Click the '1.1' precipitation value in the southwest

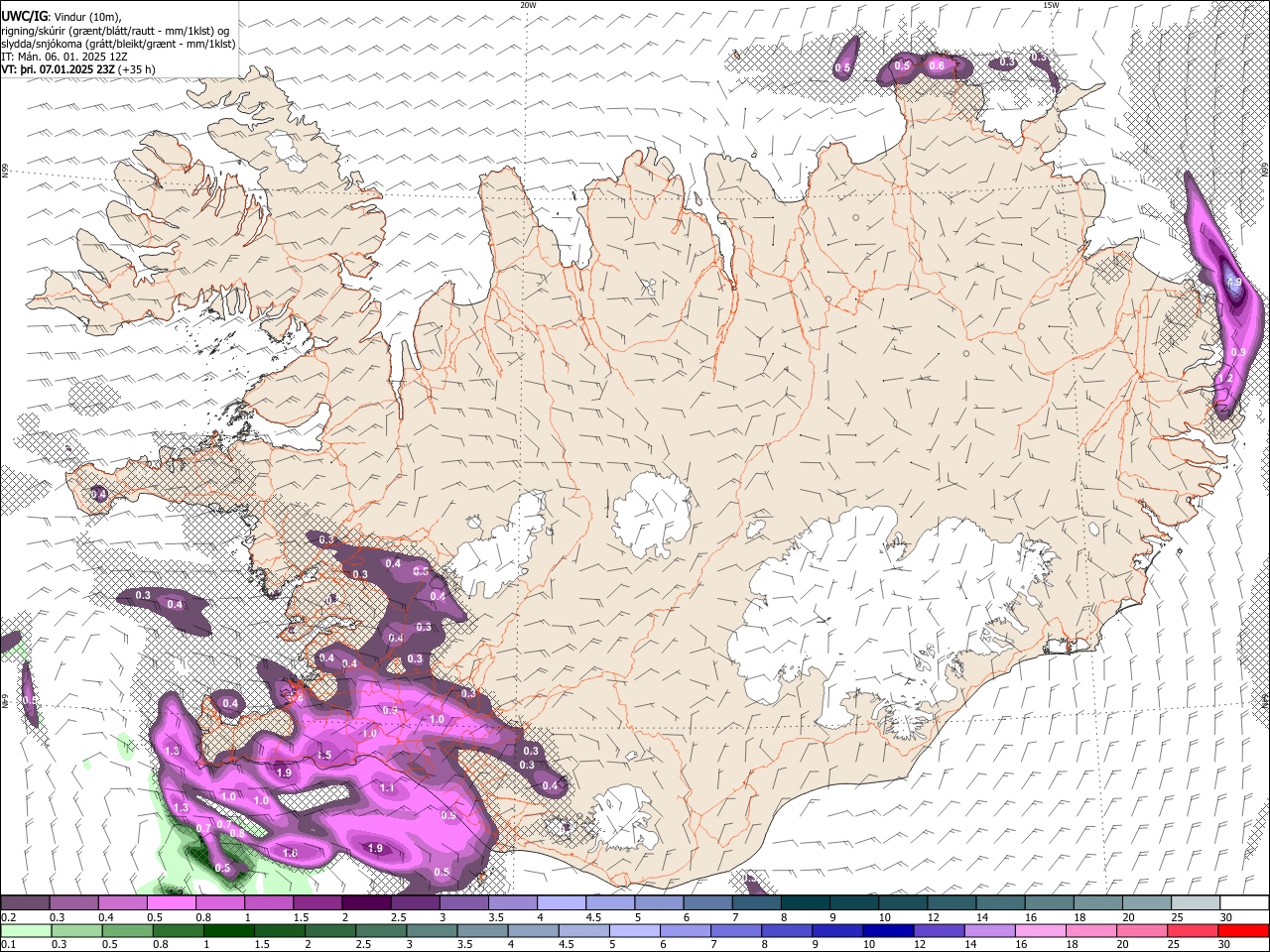(x=387, y=788)
